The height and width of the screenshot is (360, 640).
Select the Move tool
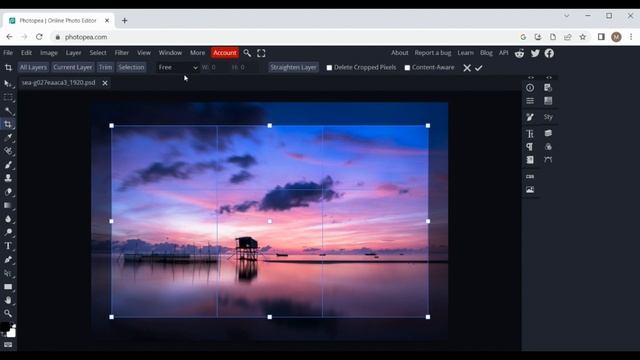click(8, 84)
